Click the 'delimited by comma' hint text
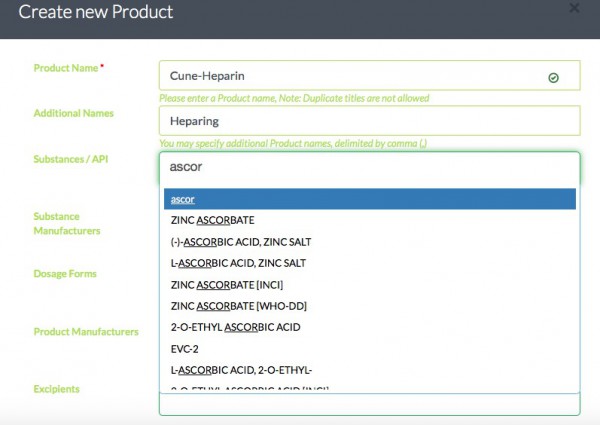The width and height of the screenshot is (600, 425). click(x=293, y=143)
